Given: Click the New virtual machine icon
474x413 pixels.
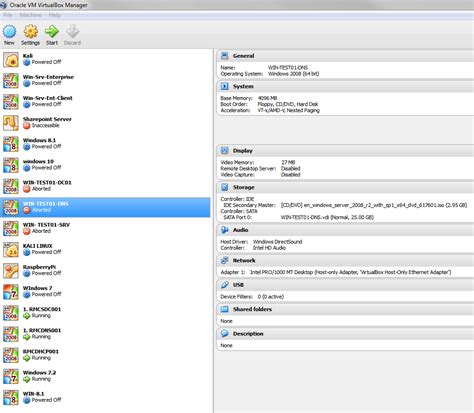Looking at the screenshot, I should click(x=9, y=32).
